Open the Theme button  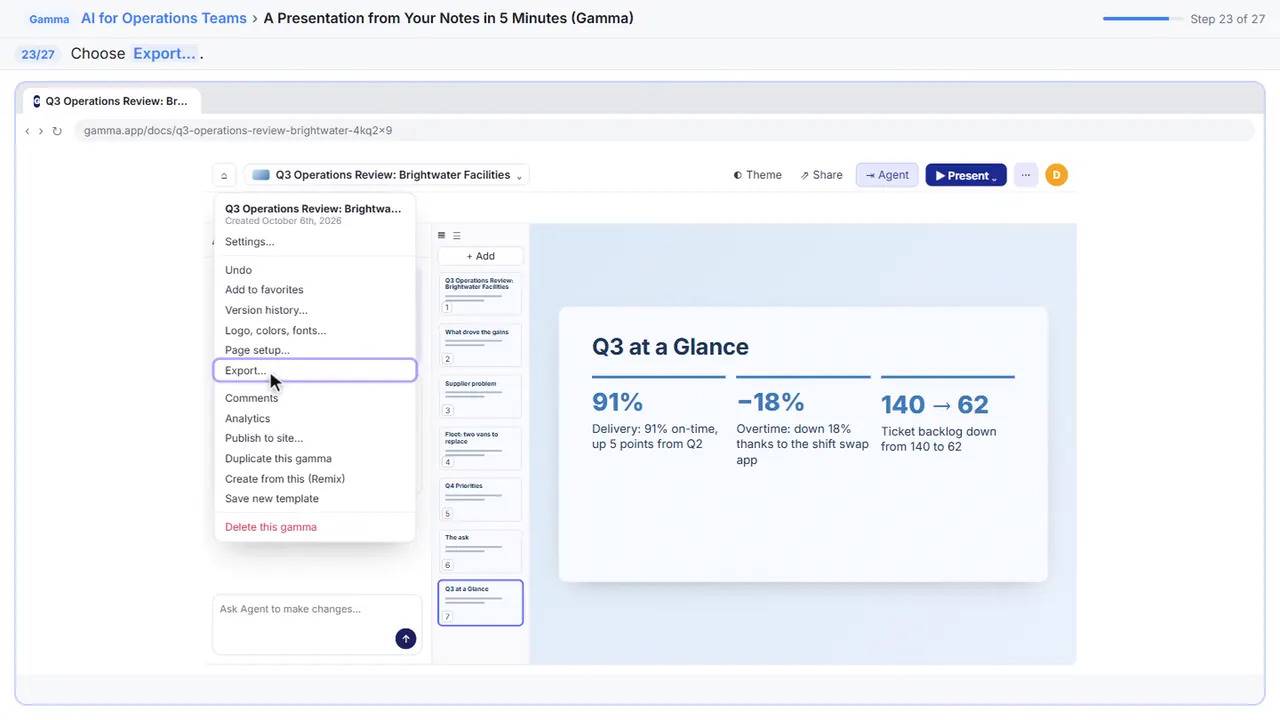point(758,175)
